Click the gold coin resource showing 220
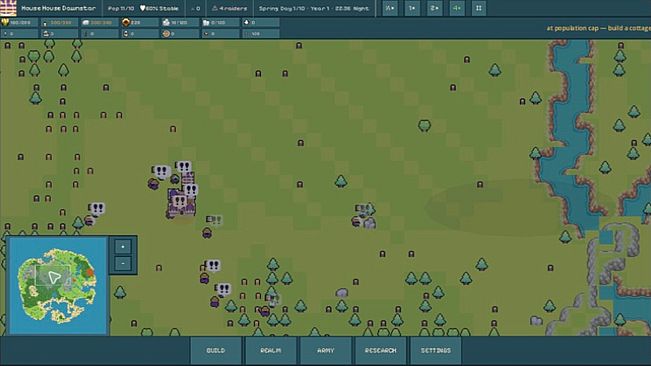 click(140, 22)
